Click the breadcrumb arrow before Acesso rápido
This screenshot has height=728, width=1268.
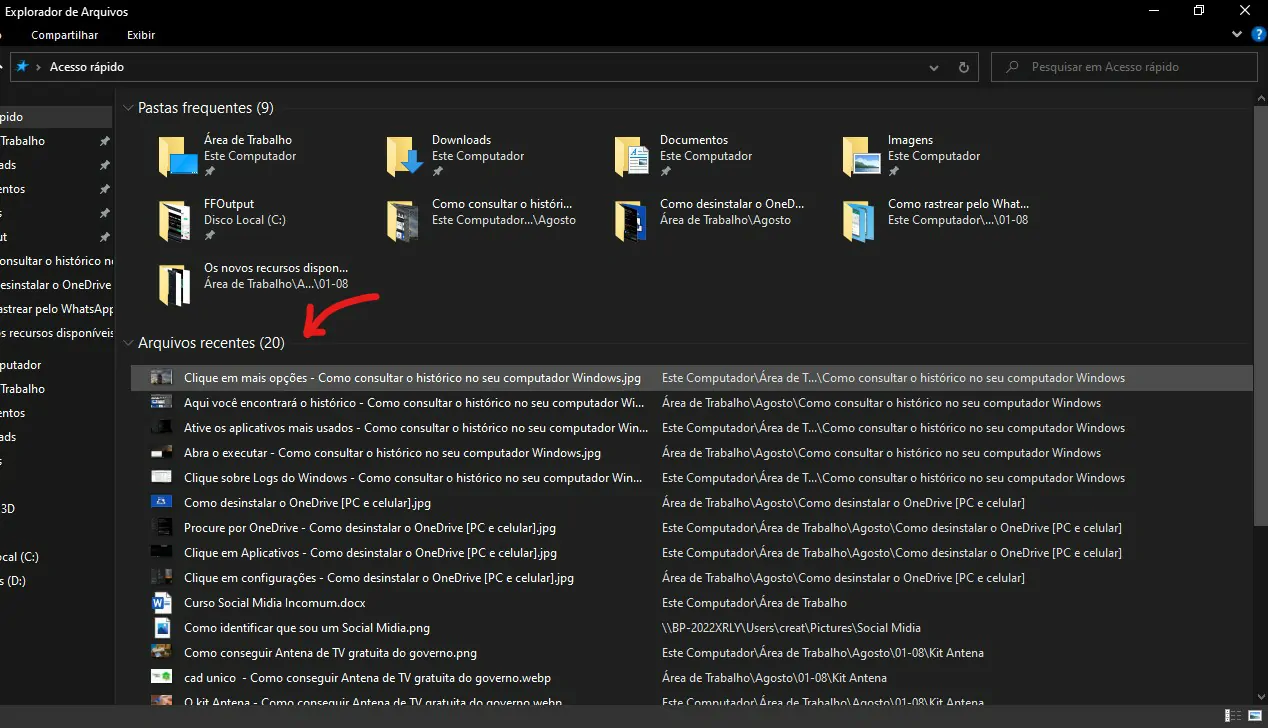tap(38, 67)
